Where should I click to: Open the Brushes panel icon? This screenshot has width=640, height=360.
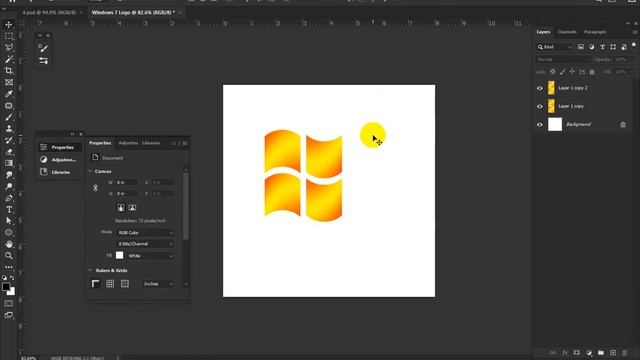(43, 48)
